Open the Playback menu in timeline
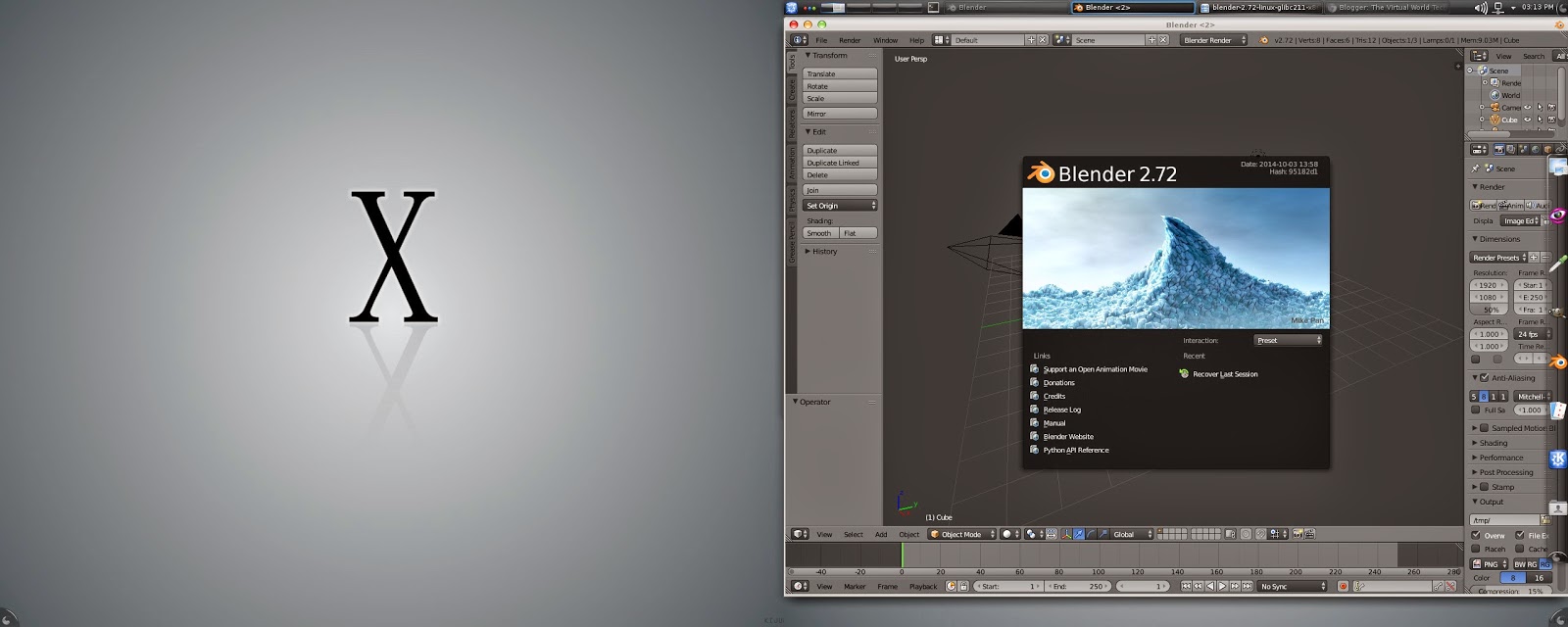1568x627 pixels. point(923,586)
